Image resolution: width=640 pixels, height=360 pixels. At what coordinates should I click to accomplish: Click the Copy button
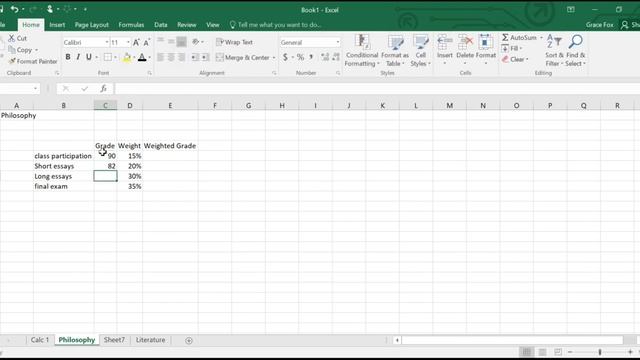coord(20,50)
